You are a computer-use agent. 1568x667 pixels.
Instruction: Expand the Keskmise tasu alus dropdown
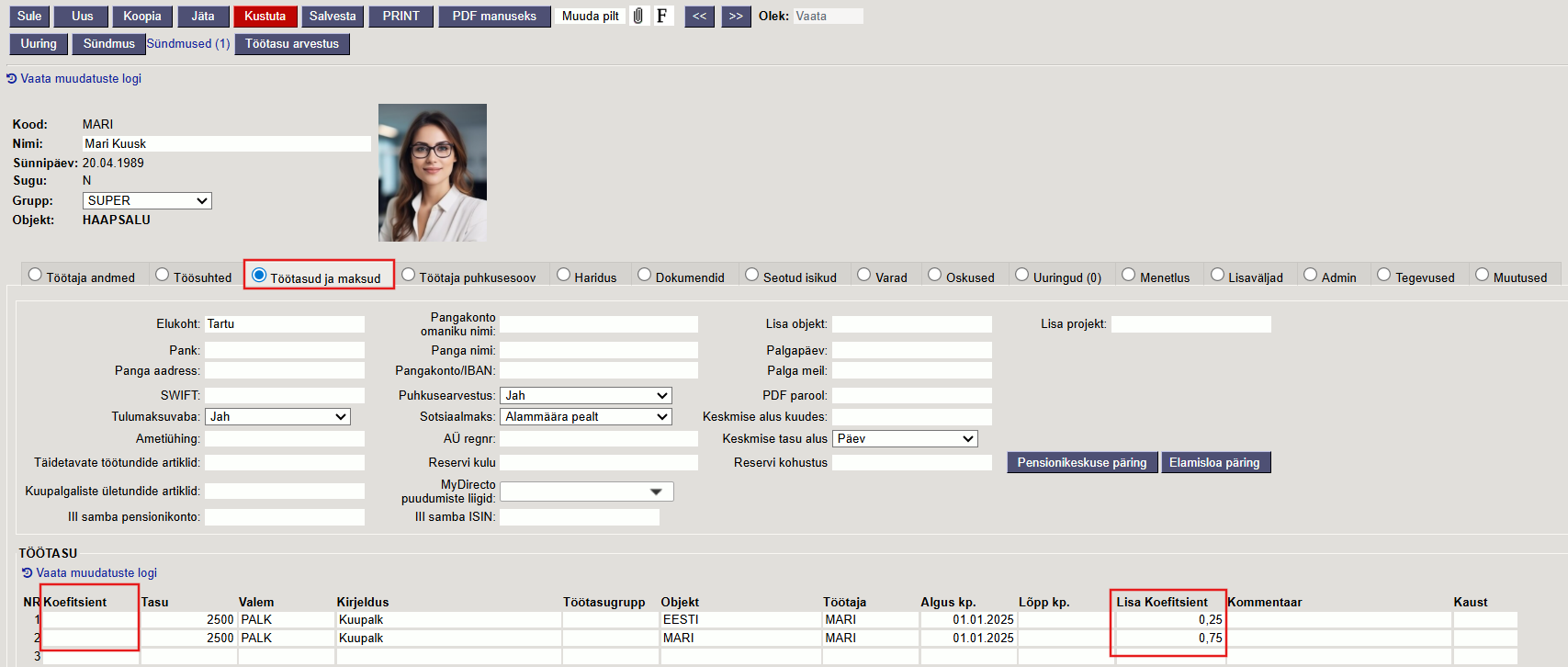coord(905,439)
